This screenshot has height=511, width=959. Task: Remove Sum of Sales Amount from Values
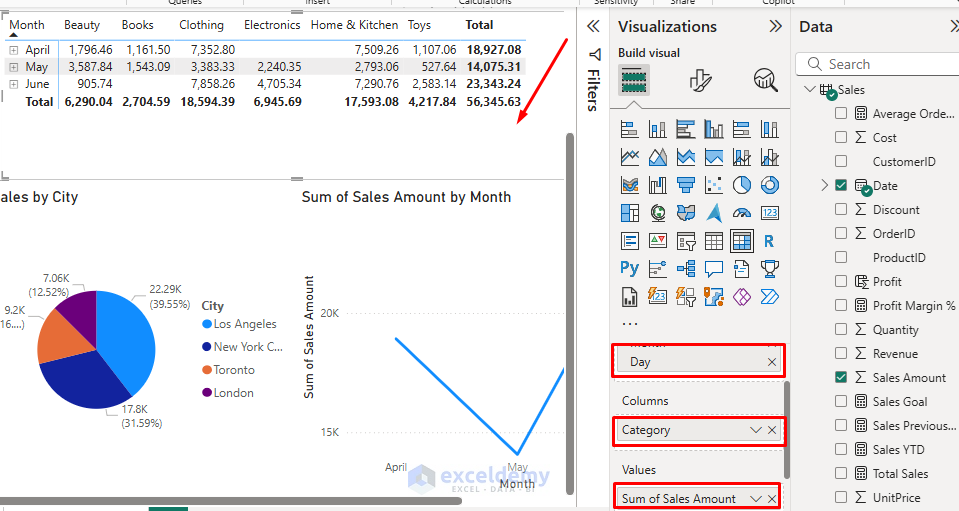pos(772,499)
